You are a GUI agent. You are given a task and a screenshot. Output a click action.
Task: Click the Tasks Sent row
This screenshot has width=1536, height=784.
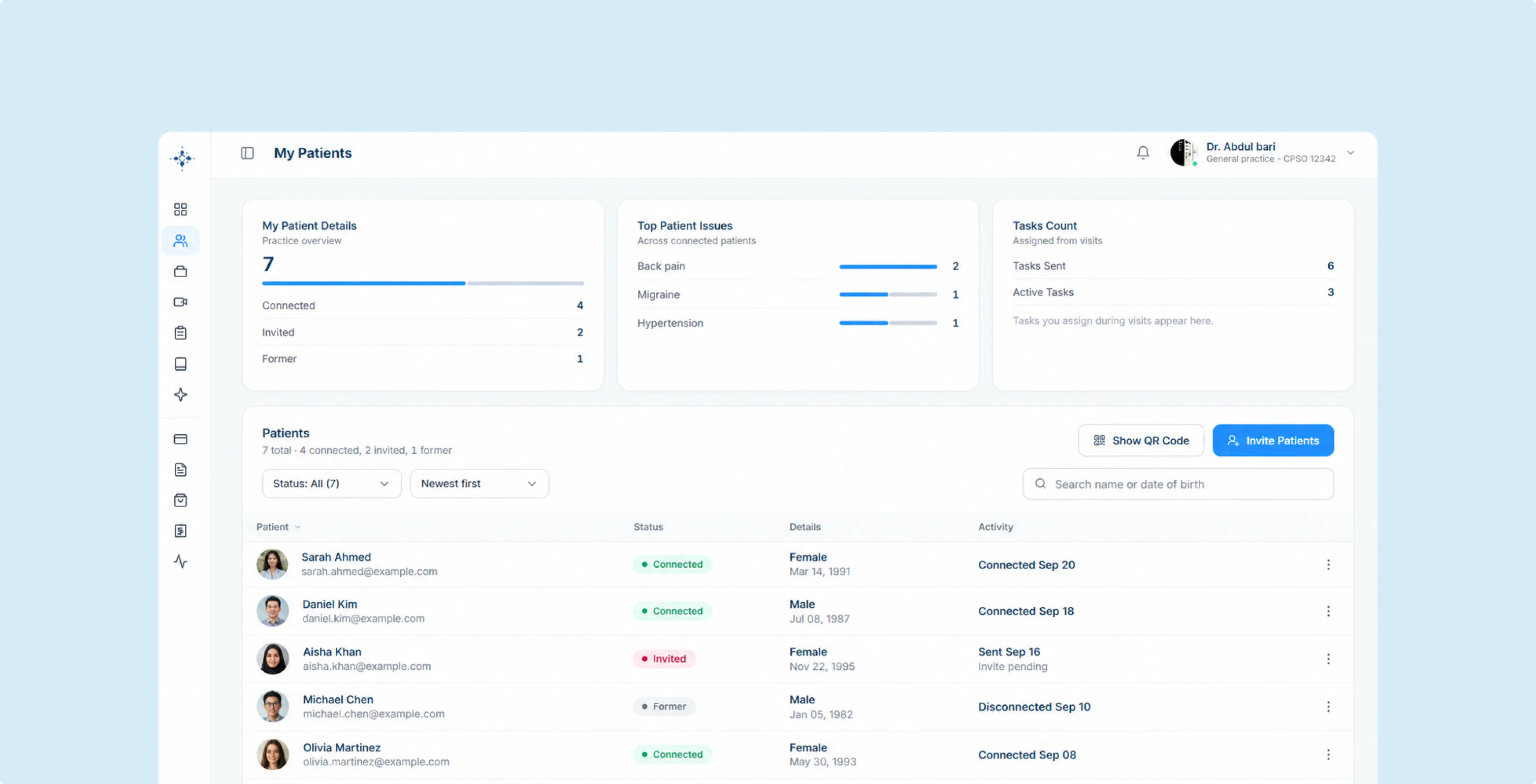coord(1173,266)
